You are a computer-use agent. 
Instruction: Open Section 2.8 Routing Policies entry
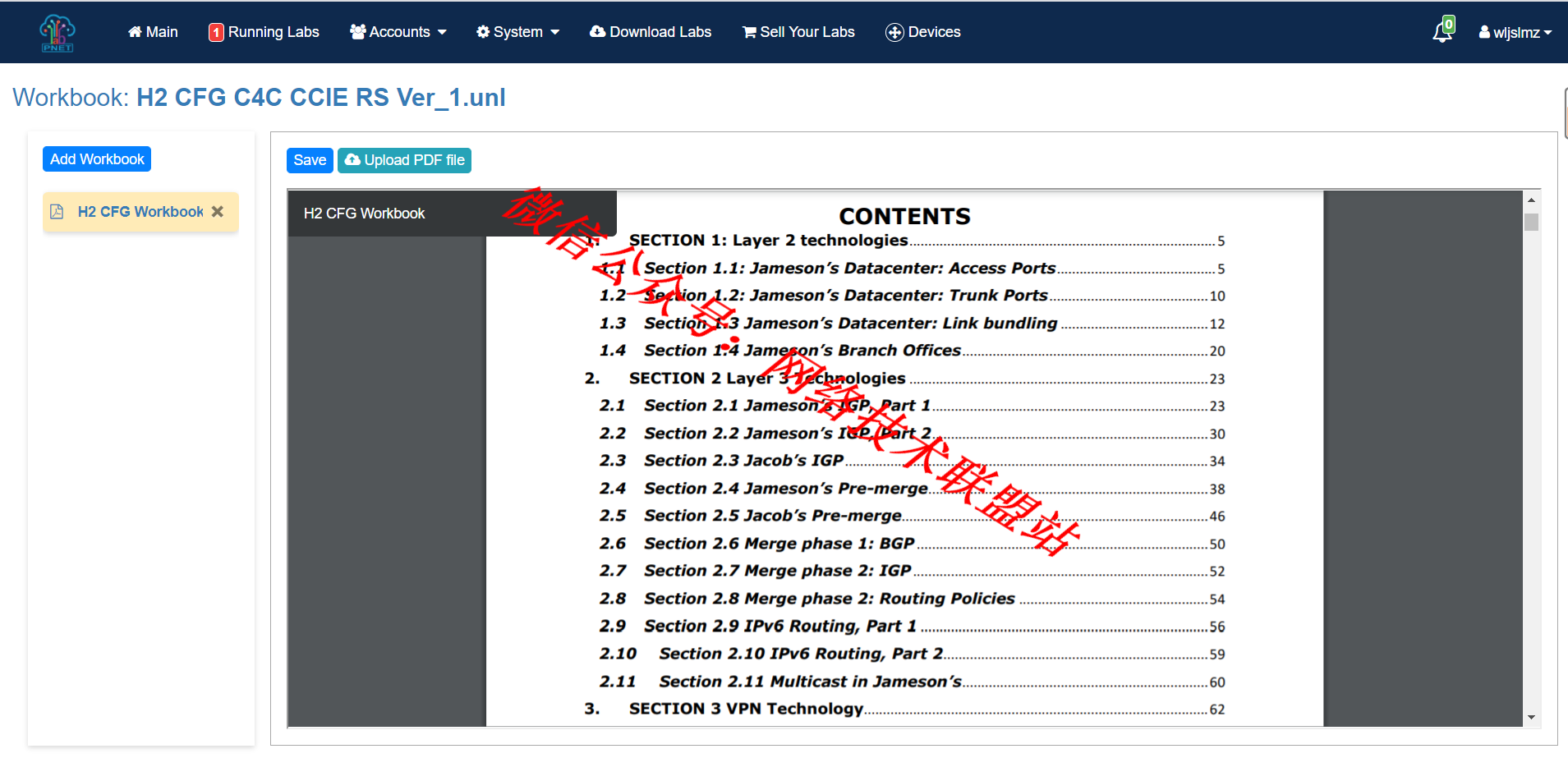click(912, 599)
